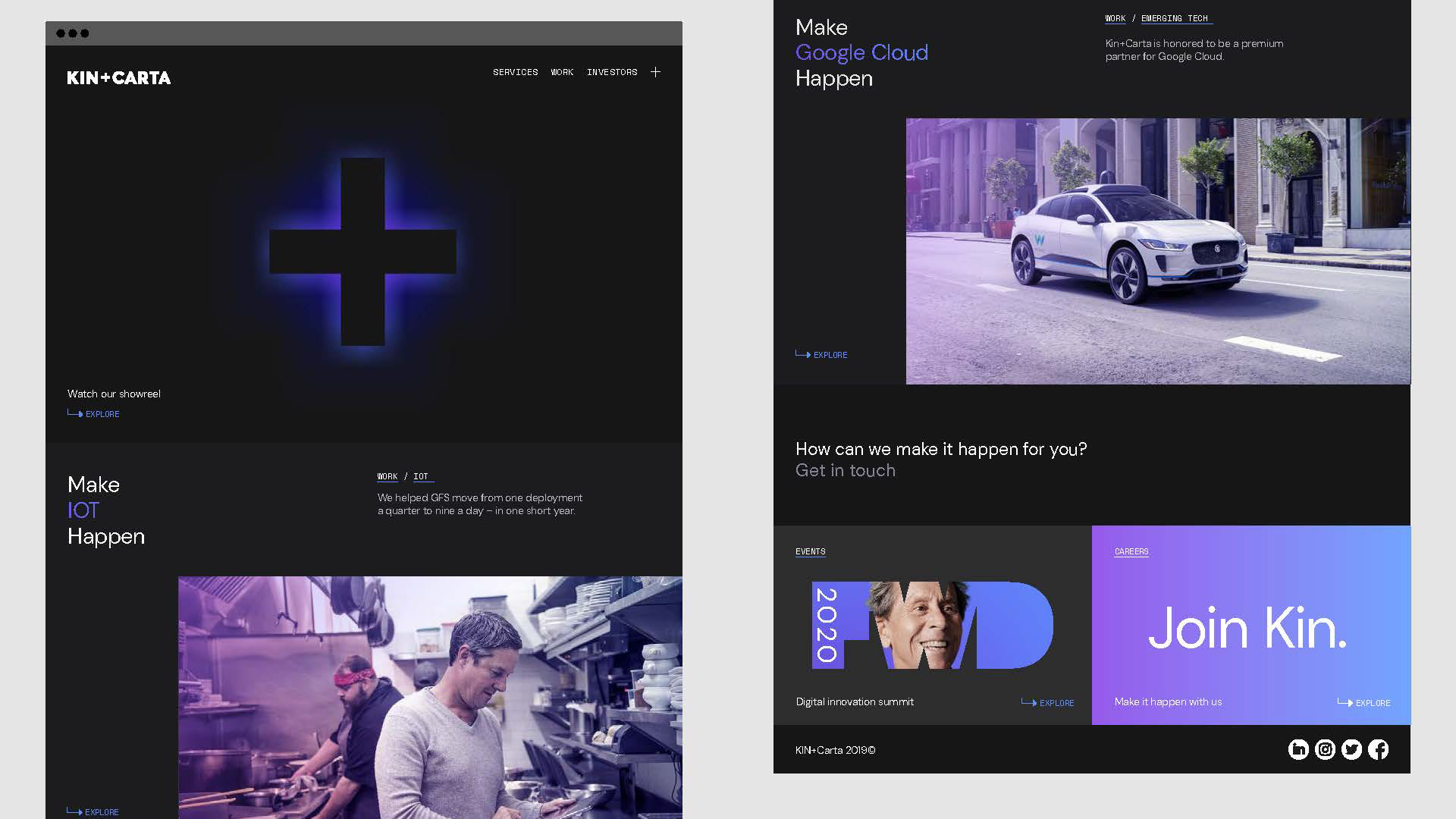Image resolution: width=1456 pixels, height=819 pixels.
Task: Open the Work breadcrumb above IOT description
Action: click(x=388, y=476)
